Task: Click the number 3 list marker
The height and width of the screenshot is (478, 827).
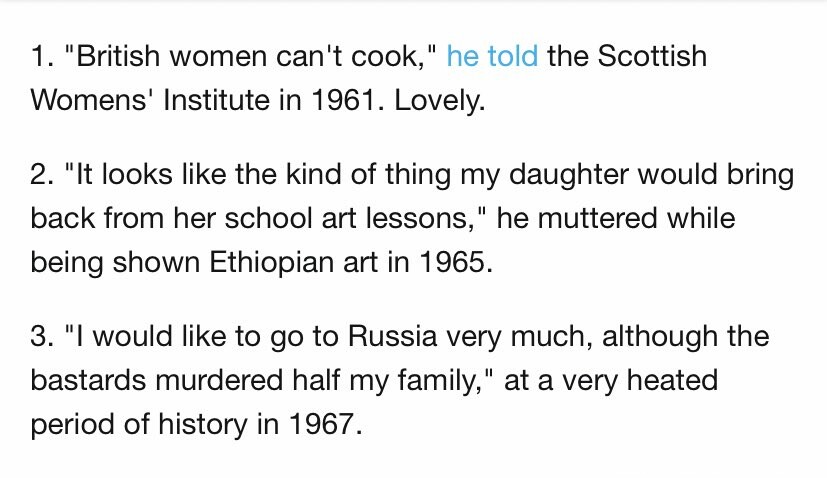Action: point(42,336)
